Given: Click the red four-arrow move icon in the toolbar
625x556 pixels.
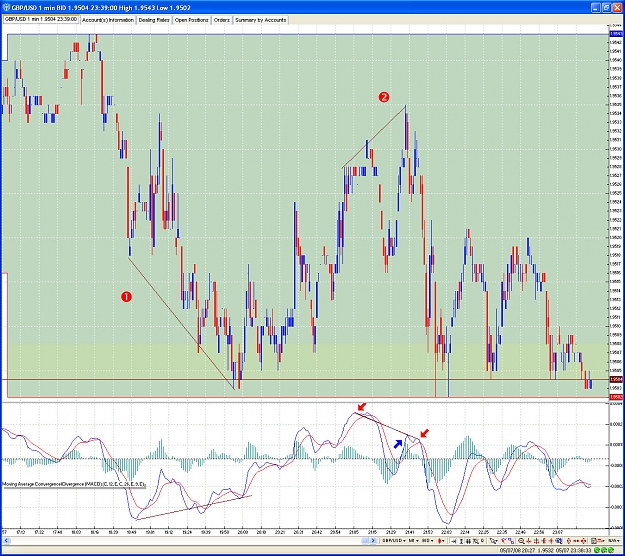Looking at the screenshot, I should point(584,541).
